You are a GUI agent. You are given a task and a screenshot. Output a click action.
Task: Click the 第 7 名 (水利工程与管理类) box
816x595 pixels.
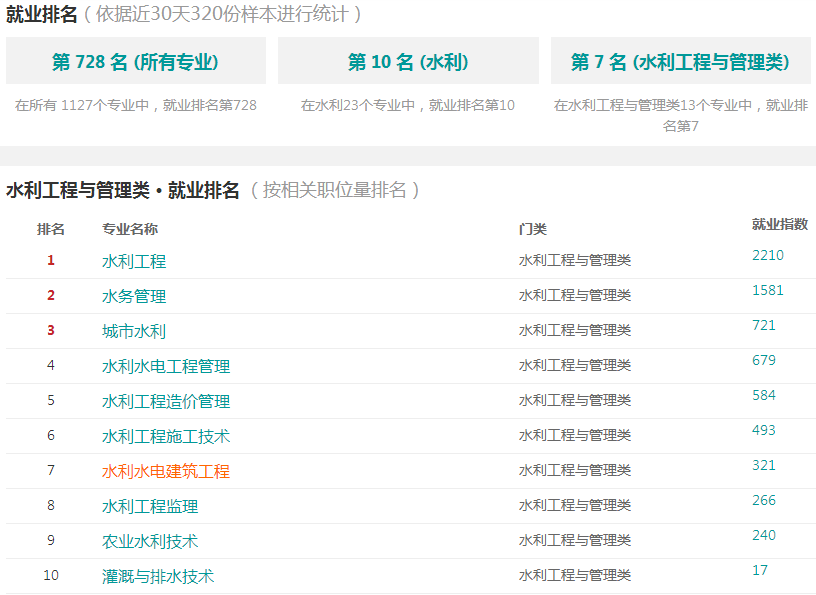point(680,61)
